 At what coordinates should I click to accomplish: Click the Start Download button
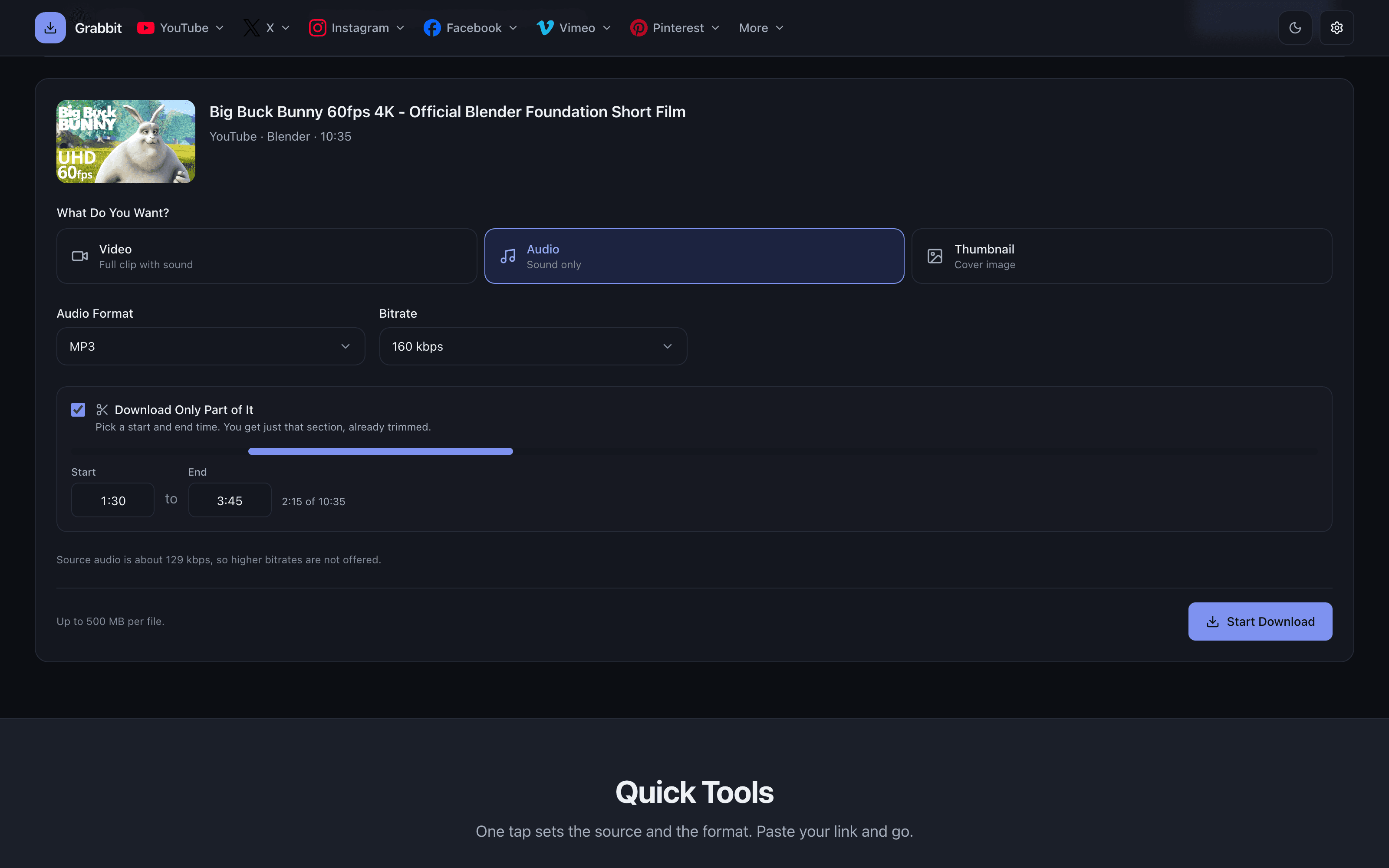(1260, 621)
